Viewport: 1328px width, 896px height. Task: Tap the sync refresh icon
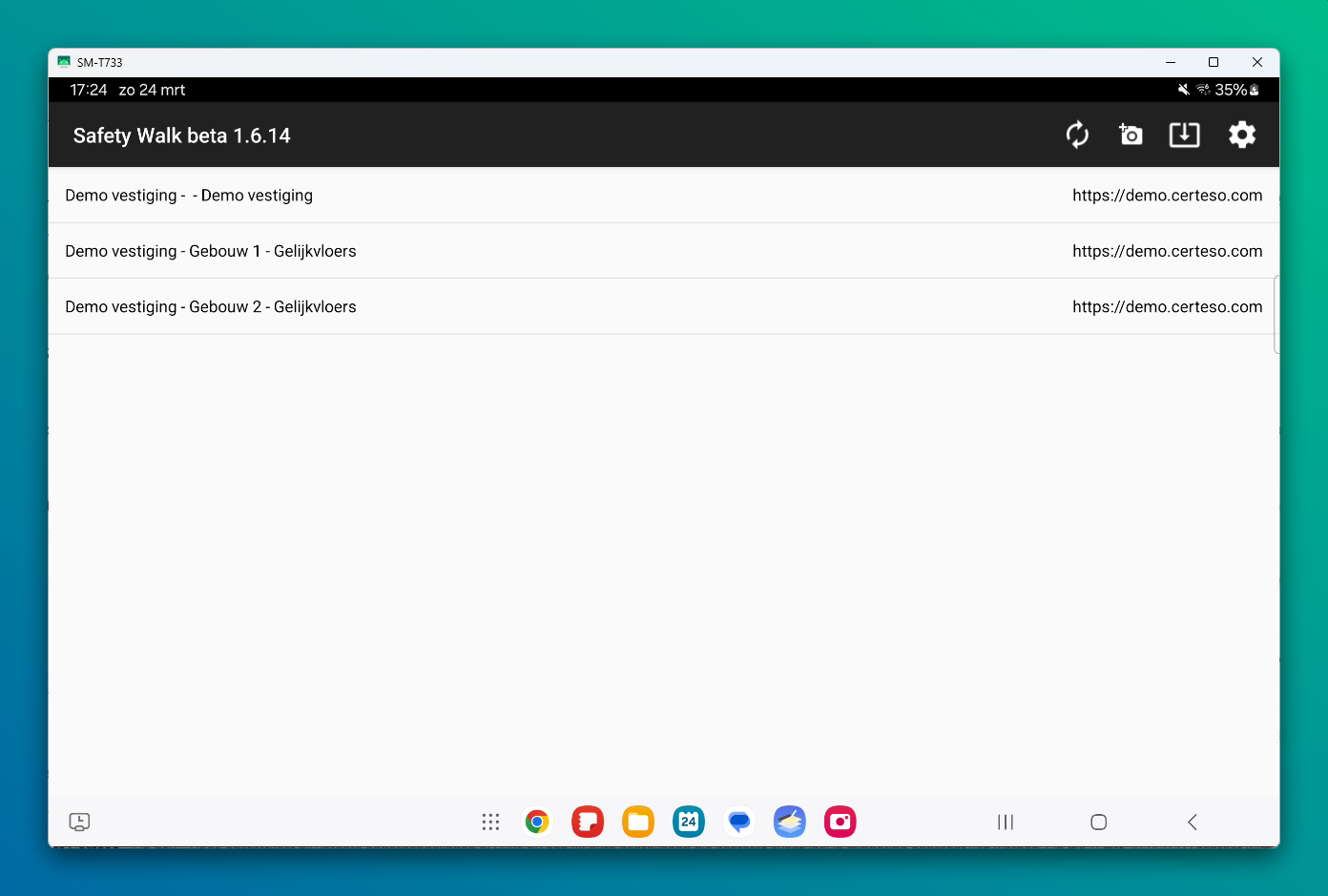1077,135
